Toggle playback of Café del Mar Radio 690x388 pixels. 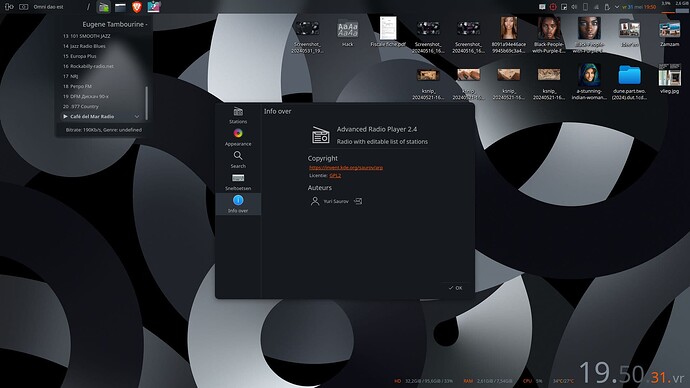click(x=65, y=117)
